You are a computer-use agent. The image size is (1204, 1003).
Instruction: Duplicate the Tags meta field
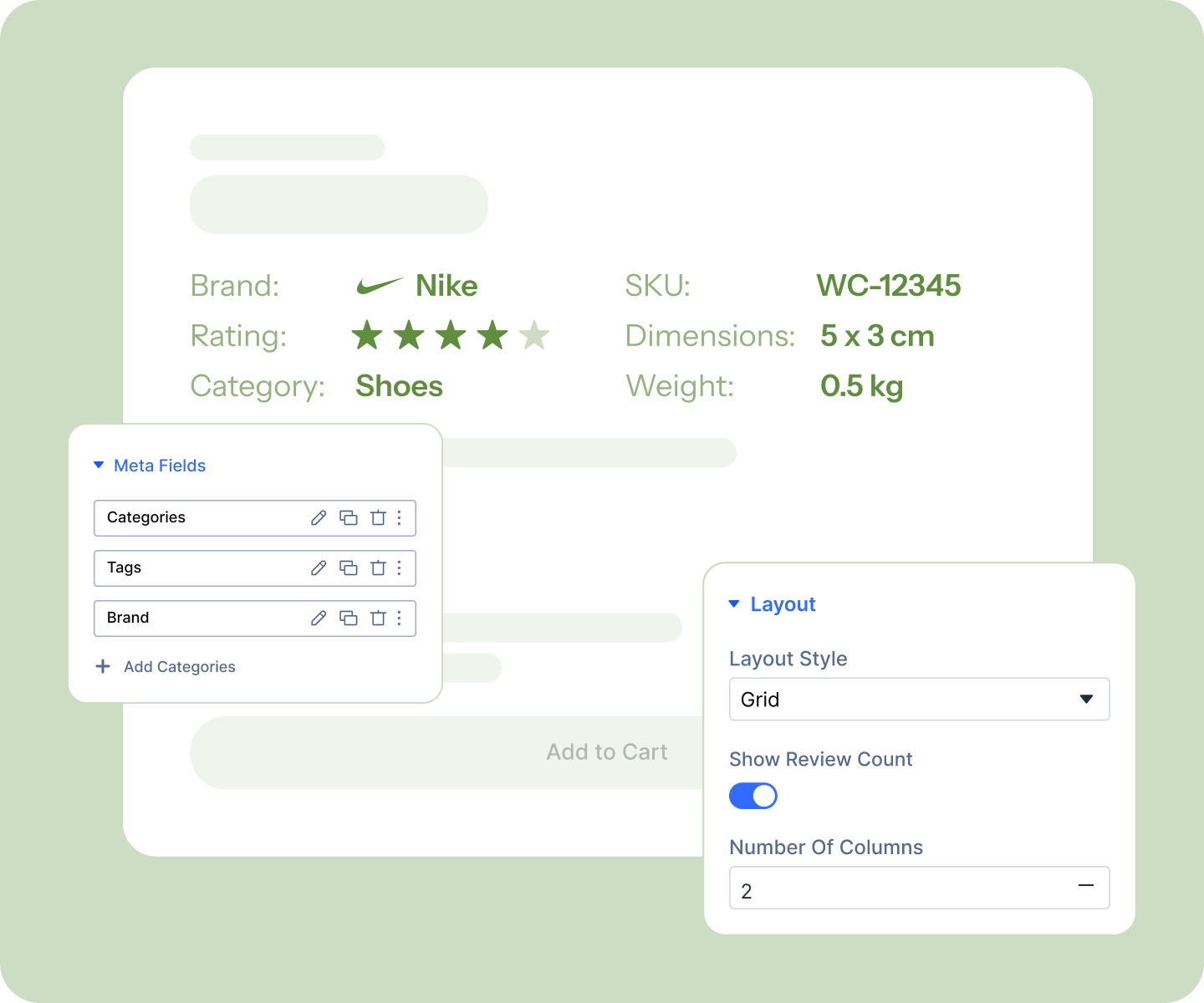click(349, 568)
